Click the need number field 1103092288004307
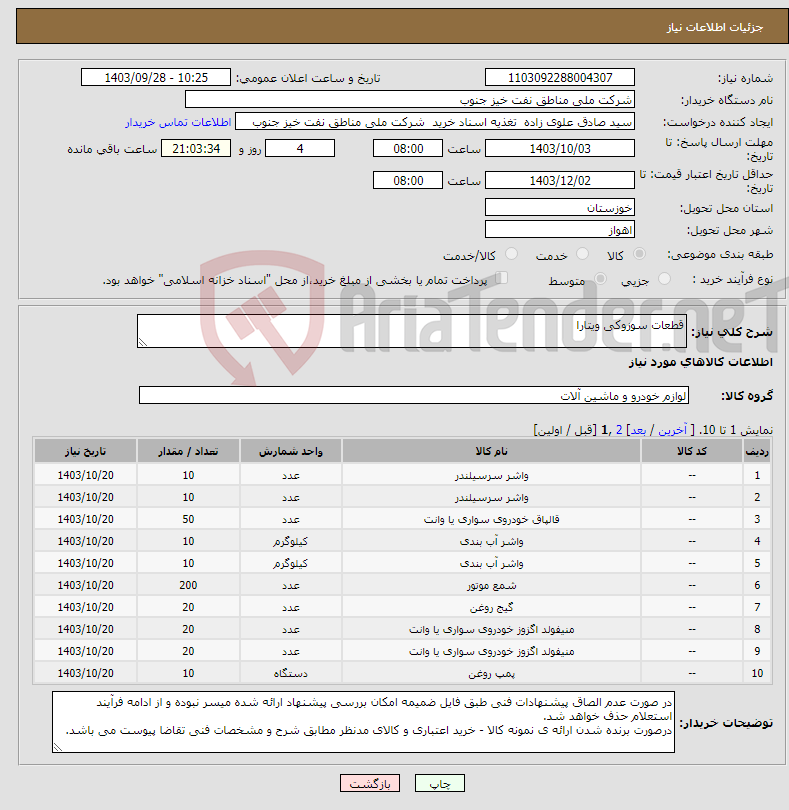The width and height of the screenshot is (789, 810). pyautogui.click(x=560, y=77)
